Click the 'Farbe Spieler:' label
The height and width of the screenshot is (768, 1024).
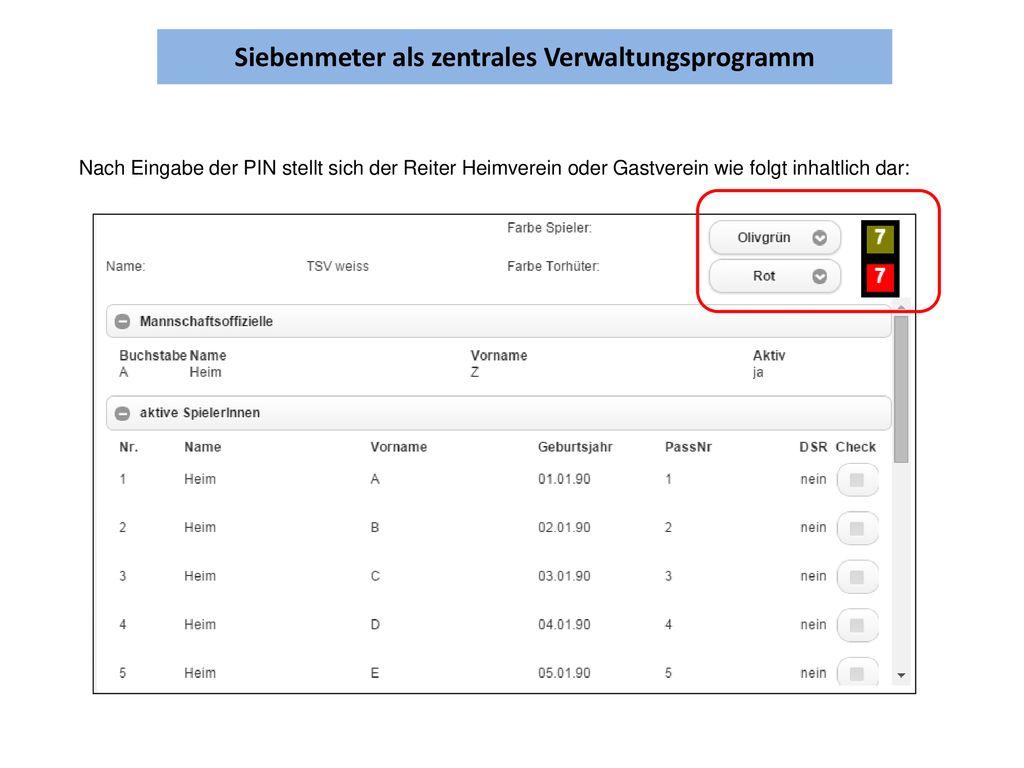point(549,228)
